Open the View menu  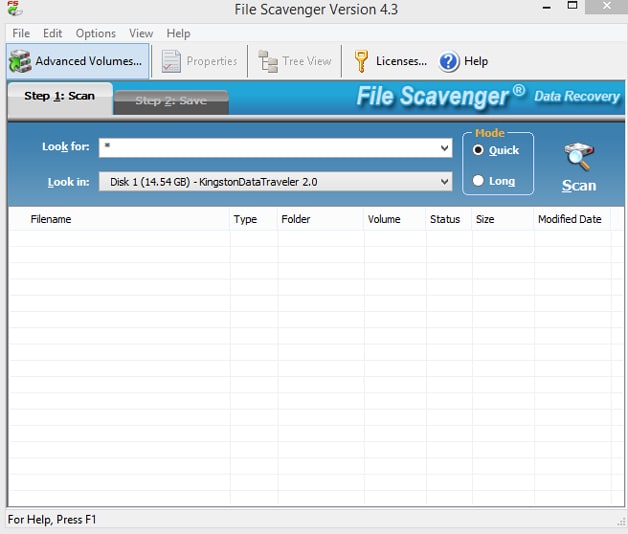(141, 33)
